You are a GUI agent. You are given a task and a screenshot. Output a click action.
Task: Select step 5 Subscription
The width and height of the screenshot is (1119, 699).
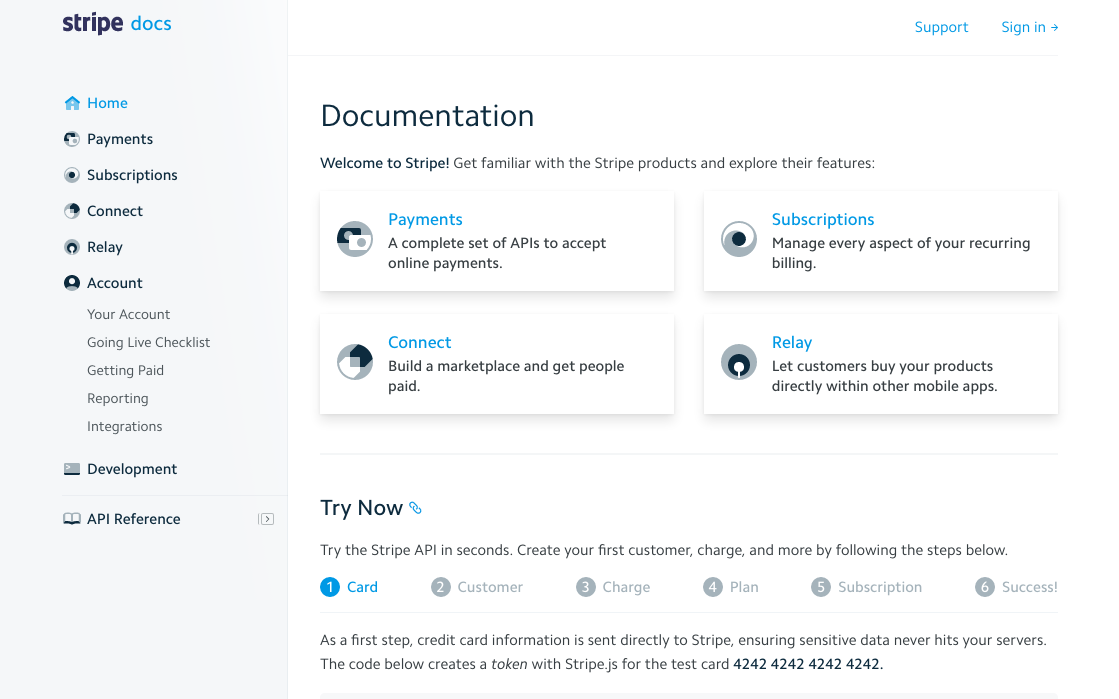click(867, 587)
